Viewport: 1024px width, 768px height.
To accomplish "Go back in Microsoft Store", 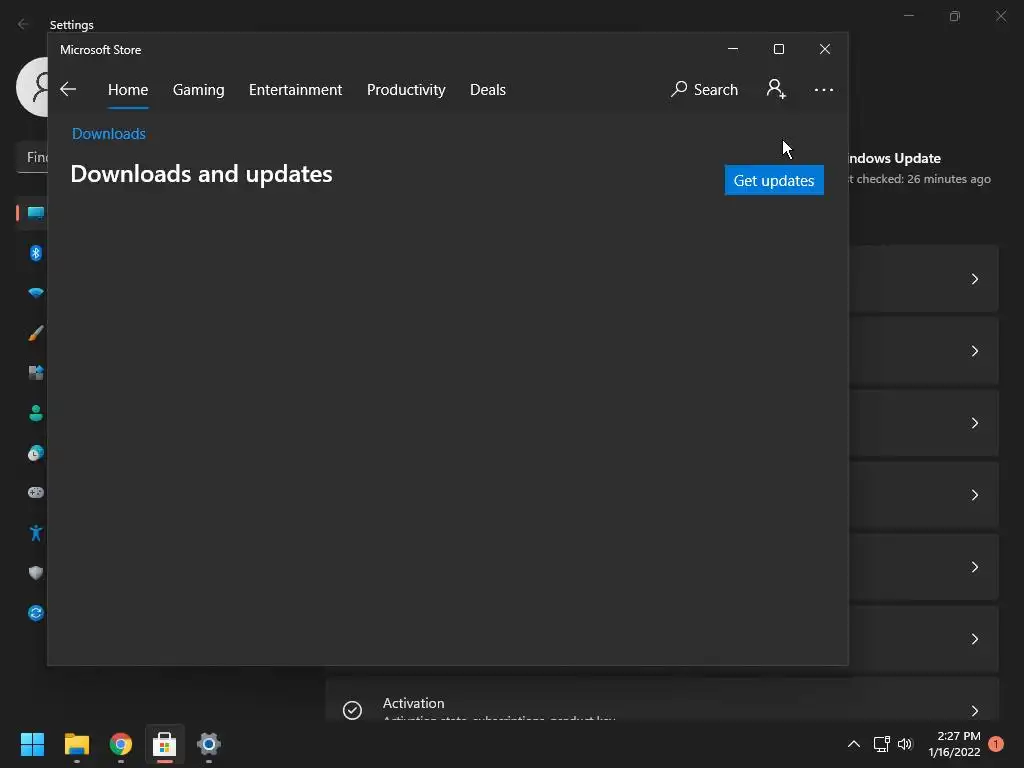I will point(68,89).
